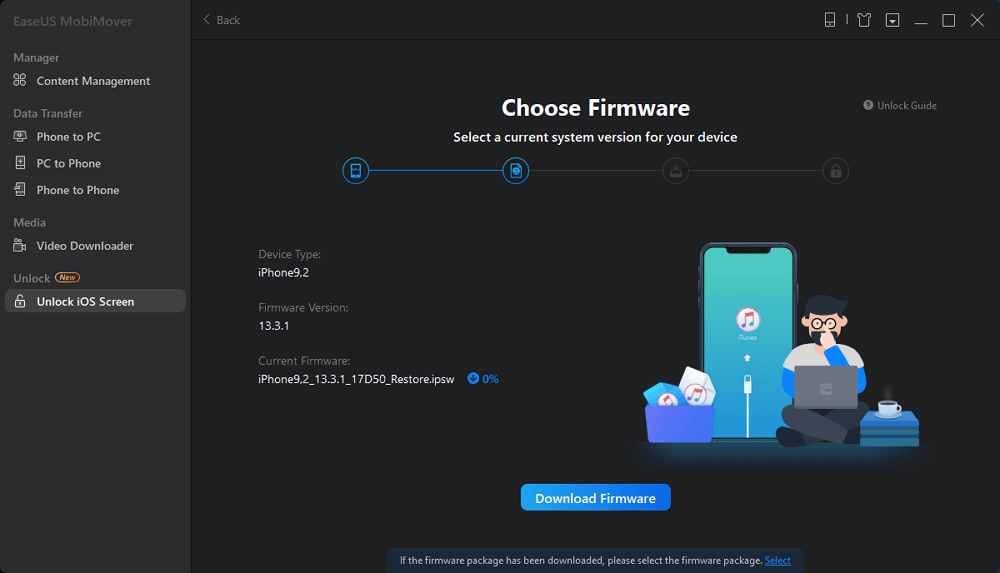Click the Phone to Phone icon

point(20,190)
